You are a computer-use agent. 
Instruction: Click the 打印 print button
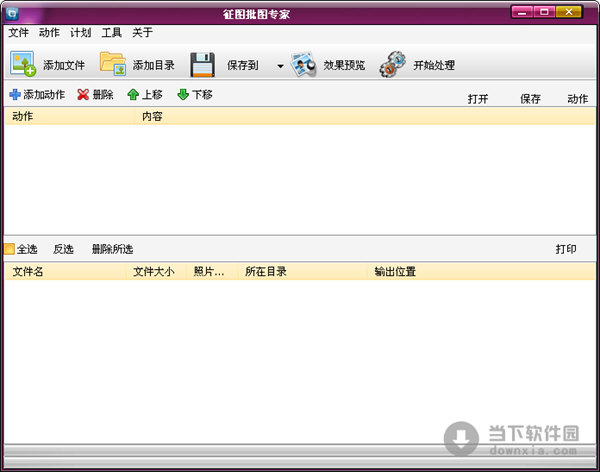pos(566,249)
